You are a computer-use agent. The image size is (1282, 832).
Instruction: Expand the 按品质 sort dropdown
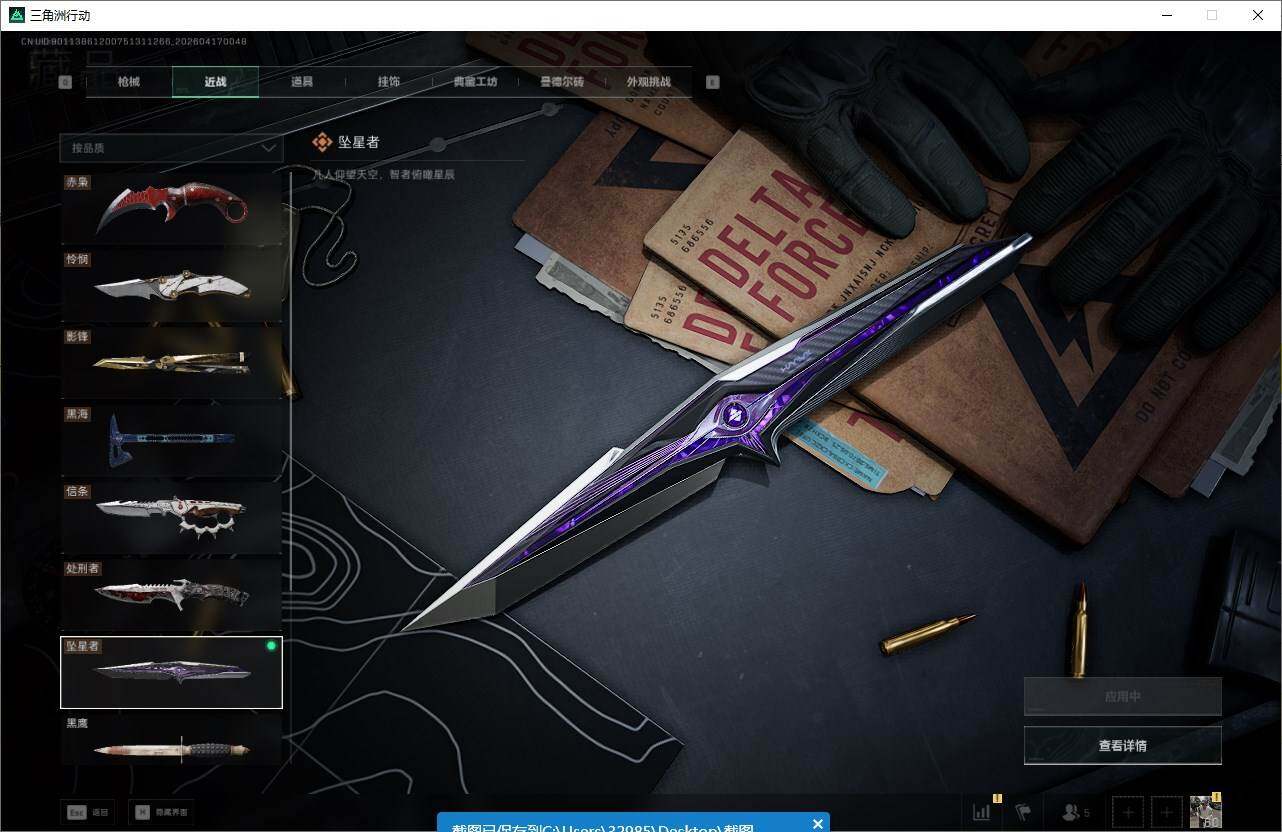[171, 148]
